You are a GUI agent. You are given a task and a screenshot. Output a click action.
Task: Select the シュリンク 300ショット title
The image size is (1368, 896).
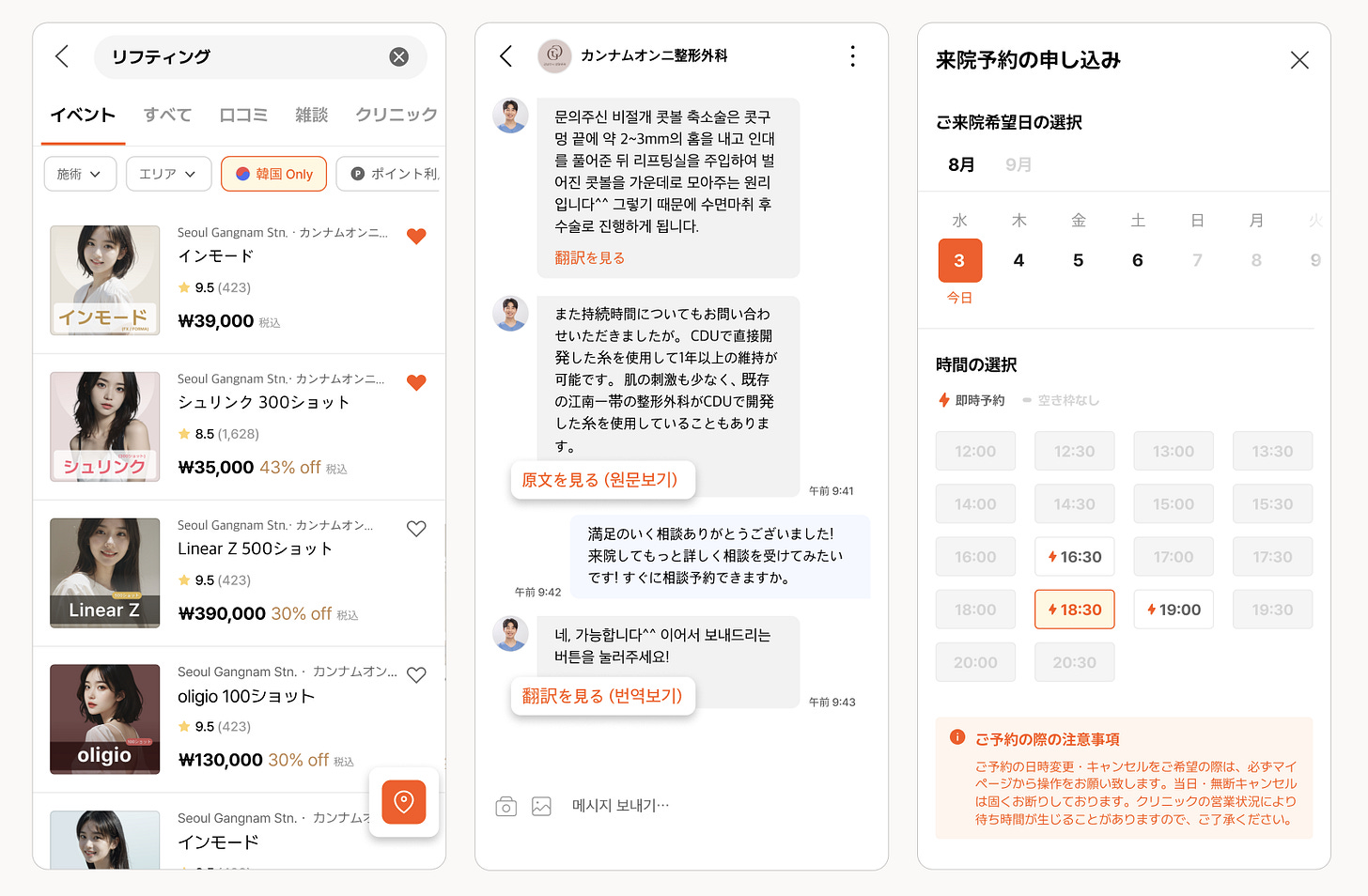pos(264,402)
